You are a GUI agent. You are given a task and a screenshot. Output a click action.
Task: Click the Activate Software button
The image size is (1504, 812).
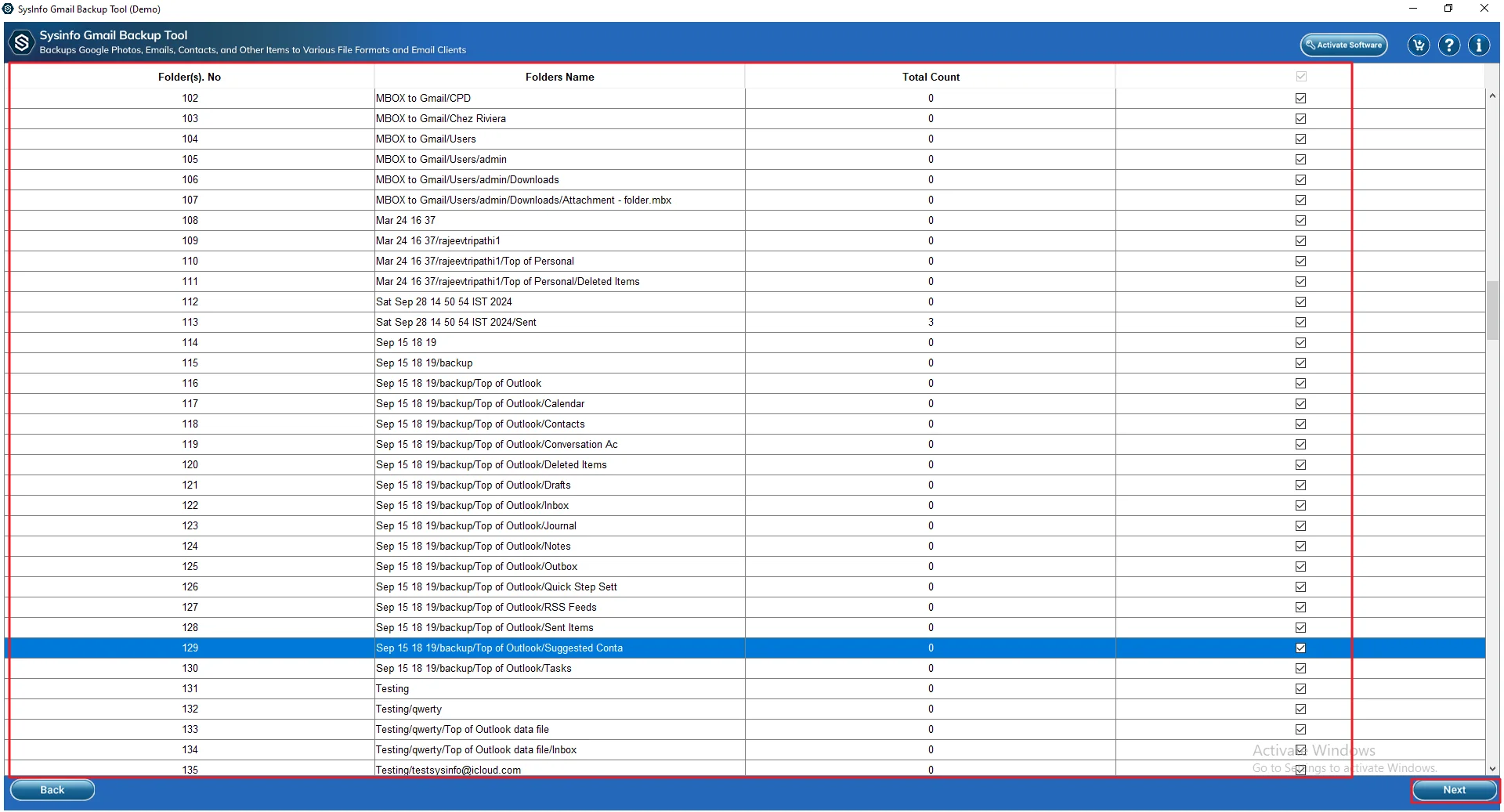[x=1344, y=45]
